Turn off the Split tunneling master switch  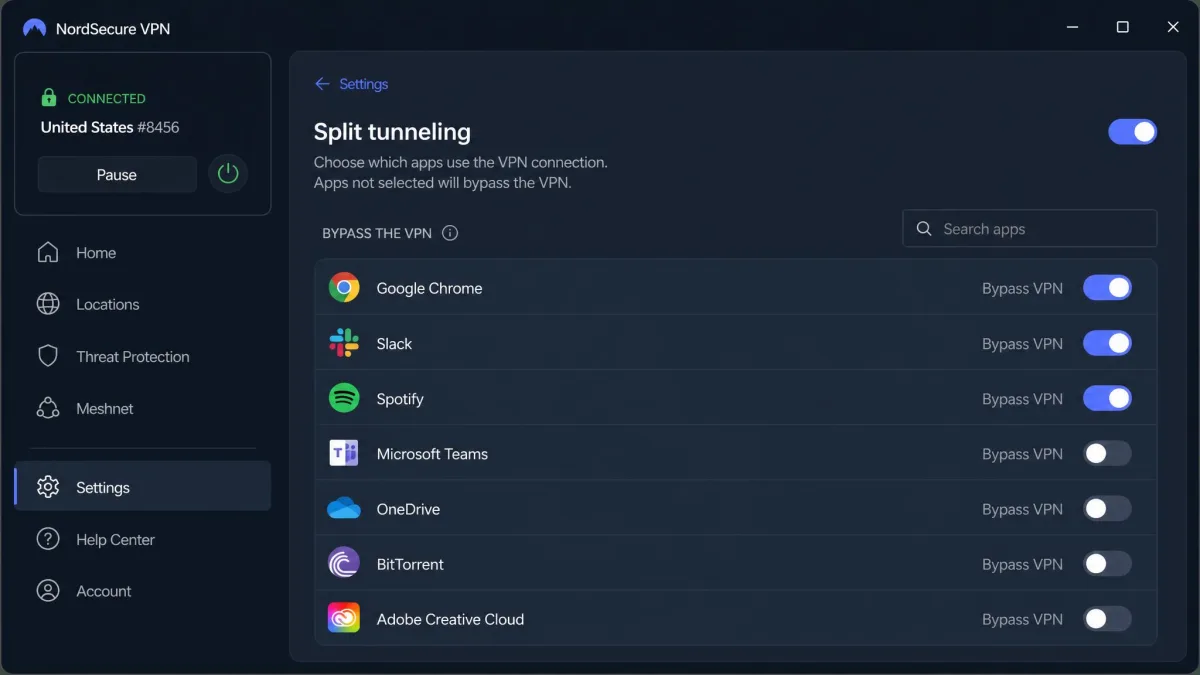pyautogui.click(x=1133, y=132)
